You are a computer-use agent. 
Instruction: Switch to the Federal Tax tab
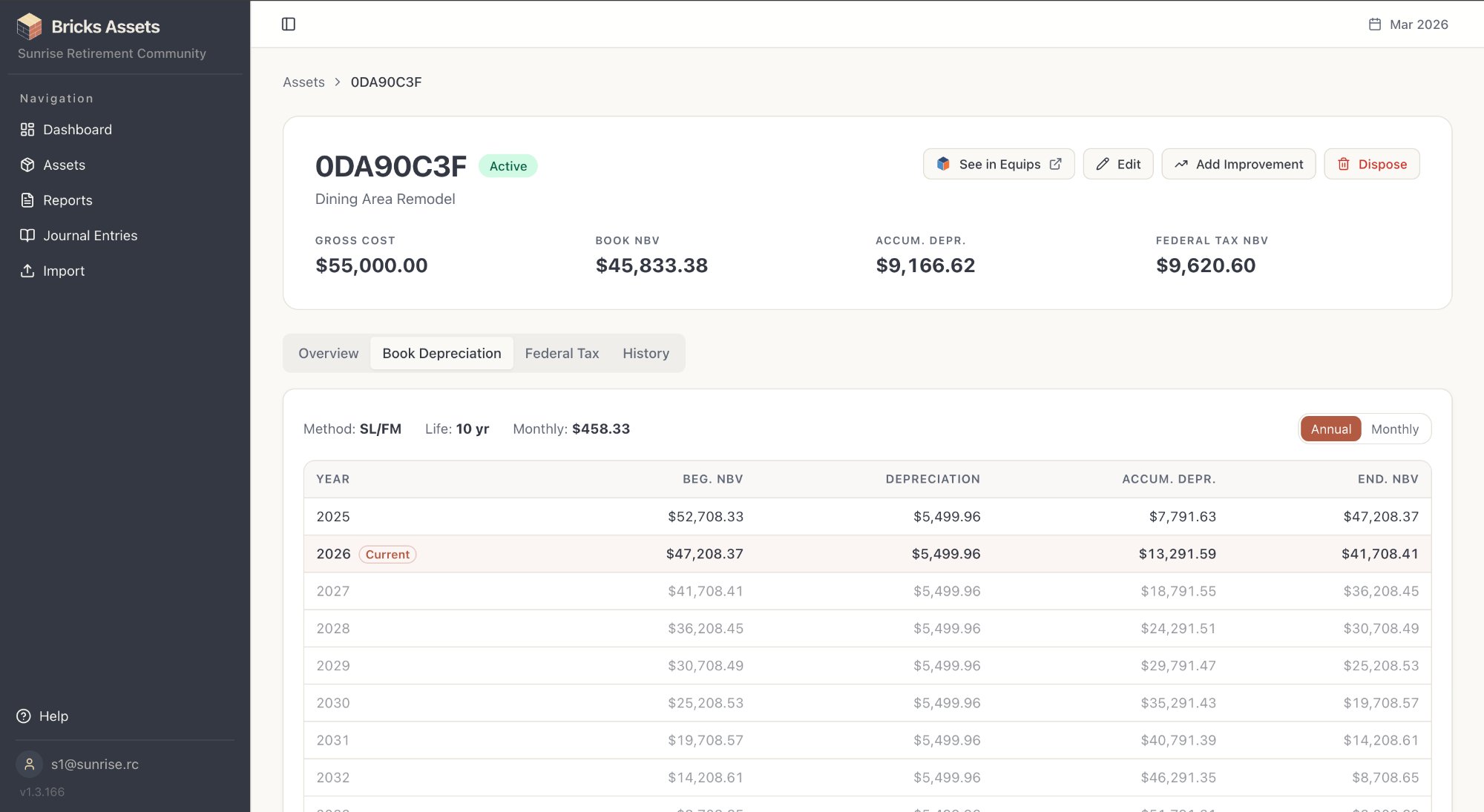pyautogui.click(x=562, y=354)
